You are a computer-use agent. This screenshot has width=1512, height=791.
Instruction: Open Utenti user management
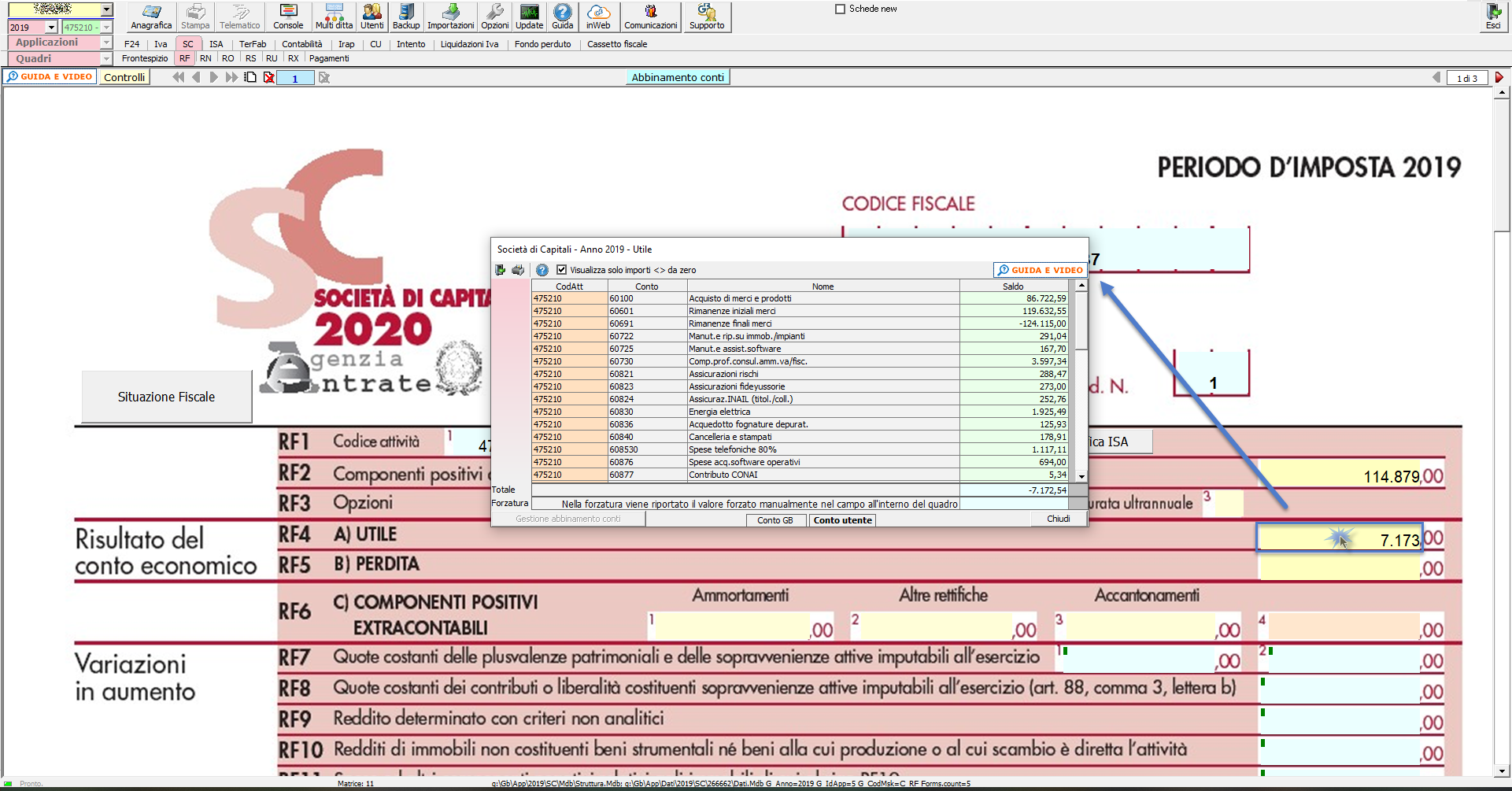pos(372,17)
